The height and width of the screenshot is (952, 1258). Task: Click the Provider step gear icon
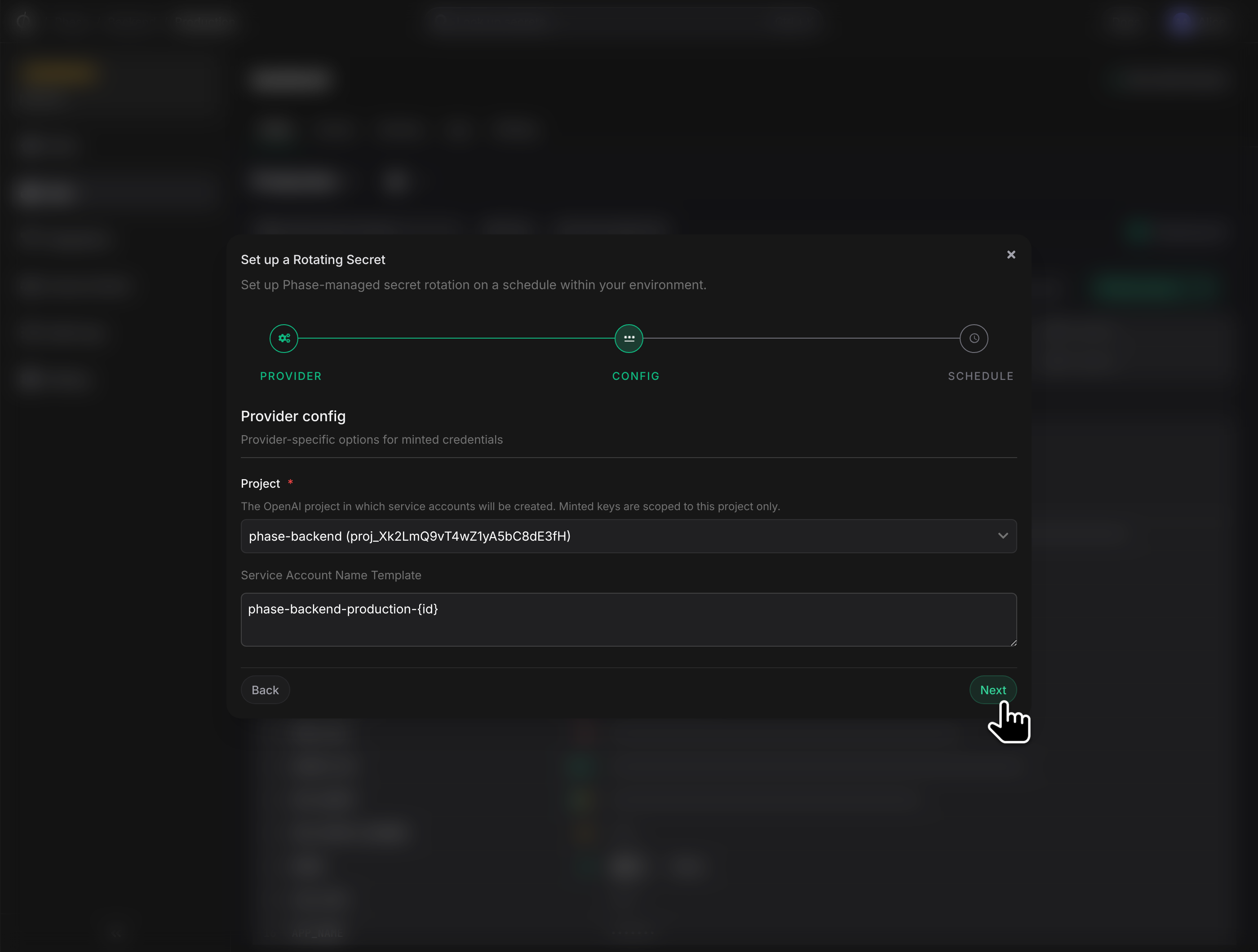(x=284, y=338)
